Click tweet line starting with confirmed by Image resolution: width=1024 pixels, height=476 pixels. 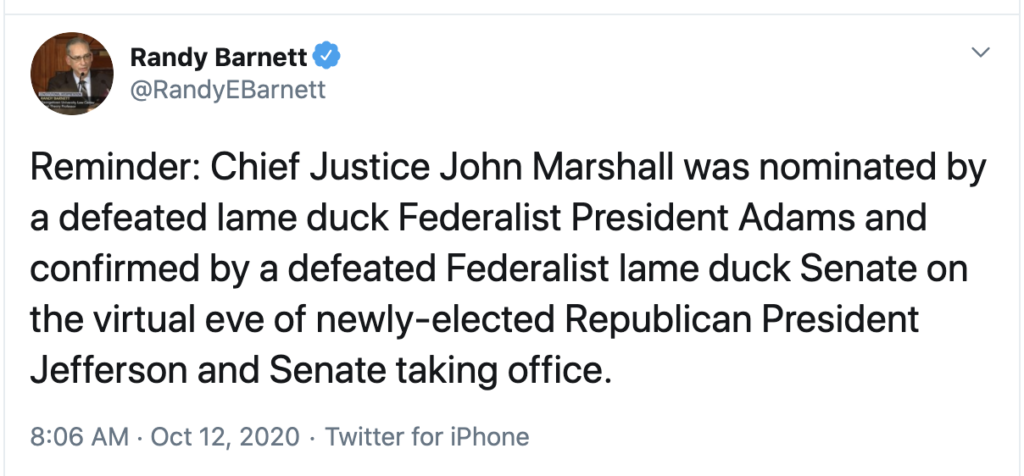[499, 270]
